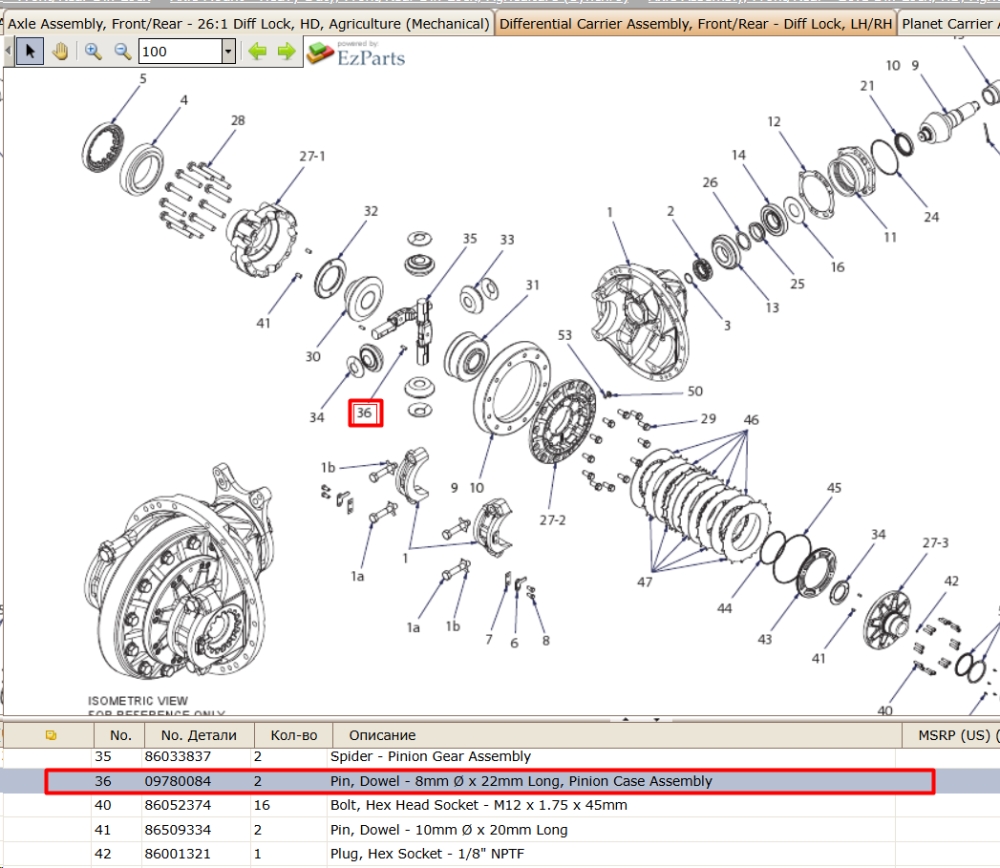Click the zoom in magnifier

(x=93, y=51)
